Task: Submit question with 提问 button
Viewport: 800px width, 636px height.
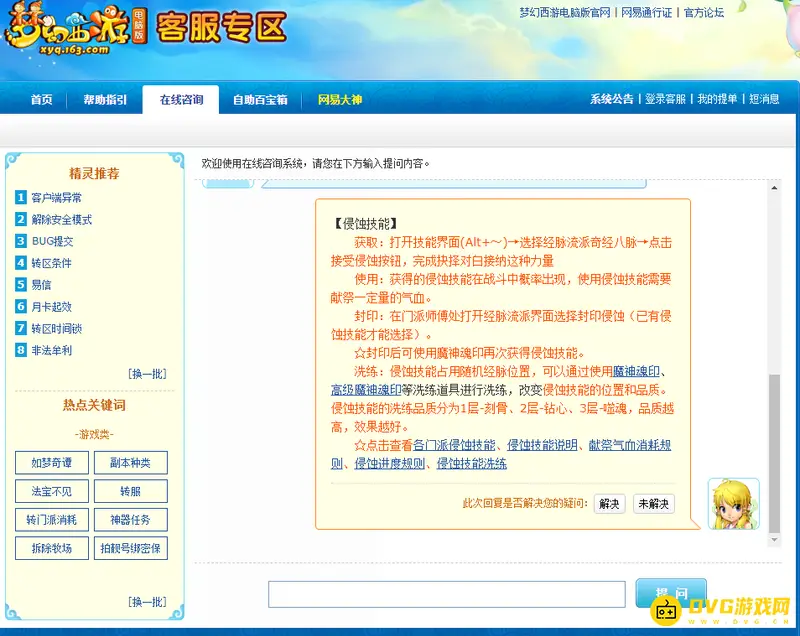Action: coord(671,593)
